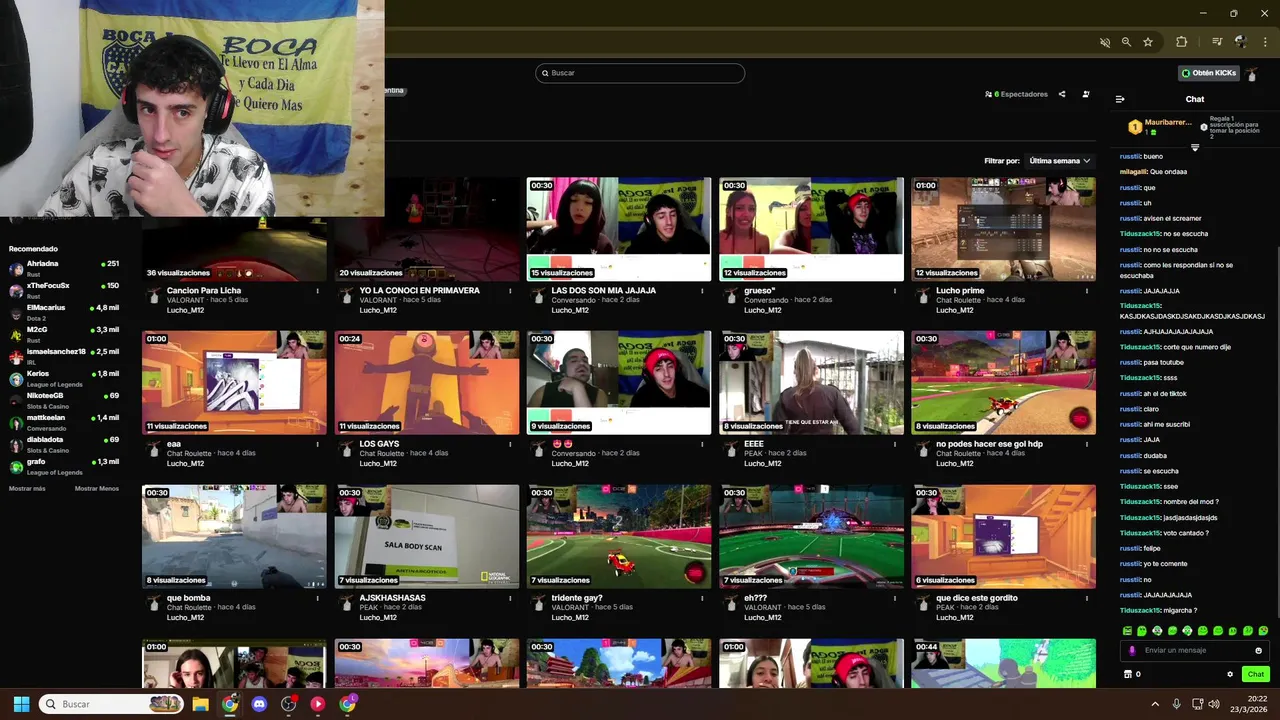Image resolution: width=1280 pixels, height=720 pixels.
Task: Open recommended channel NikoteeGB
Action: (63, 400)
